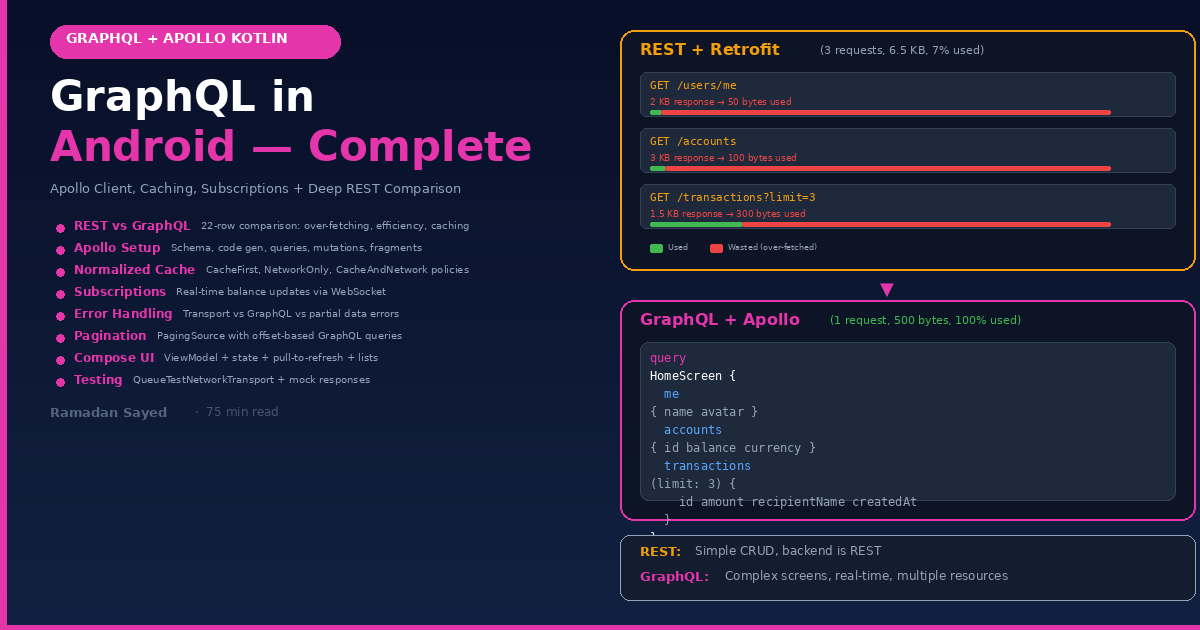
Task: Click the REST + Retrofit panel heading
Action: [x=709, y=50]
